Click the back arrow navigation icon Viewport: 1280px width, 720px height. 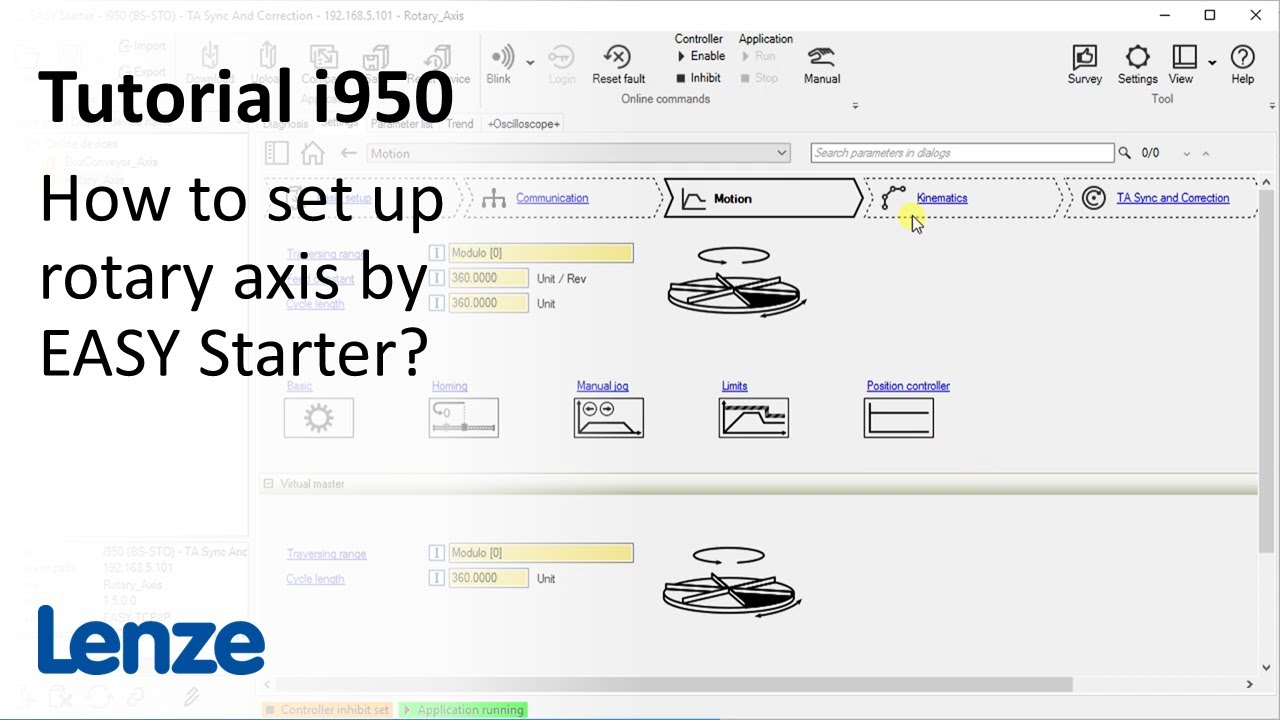(x=348, y=153)
